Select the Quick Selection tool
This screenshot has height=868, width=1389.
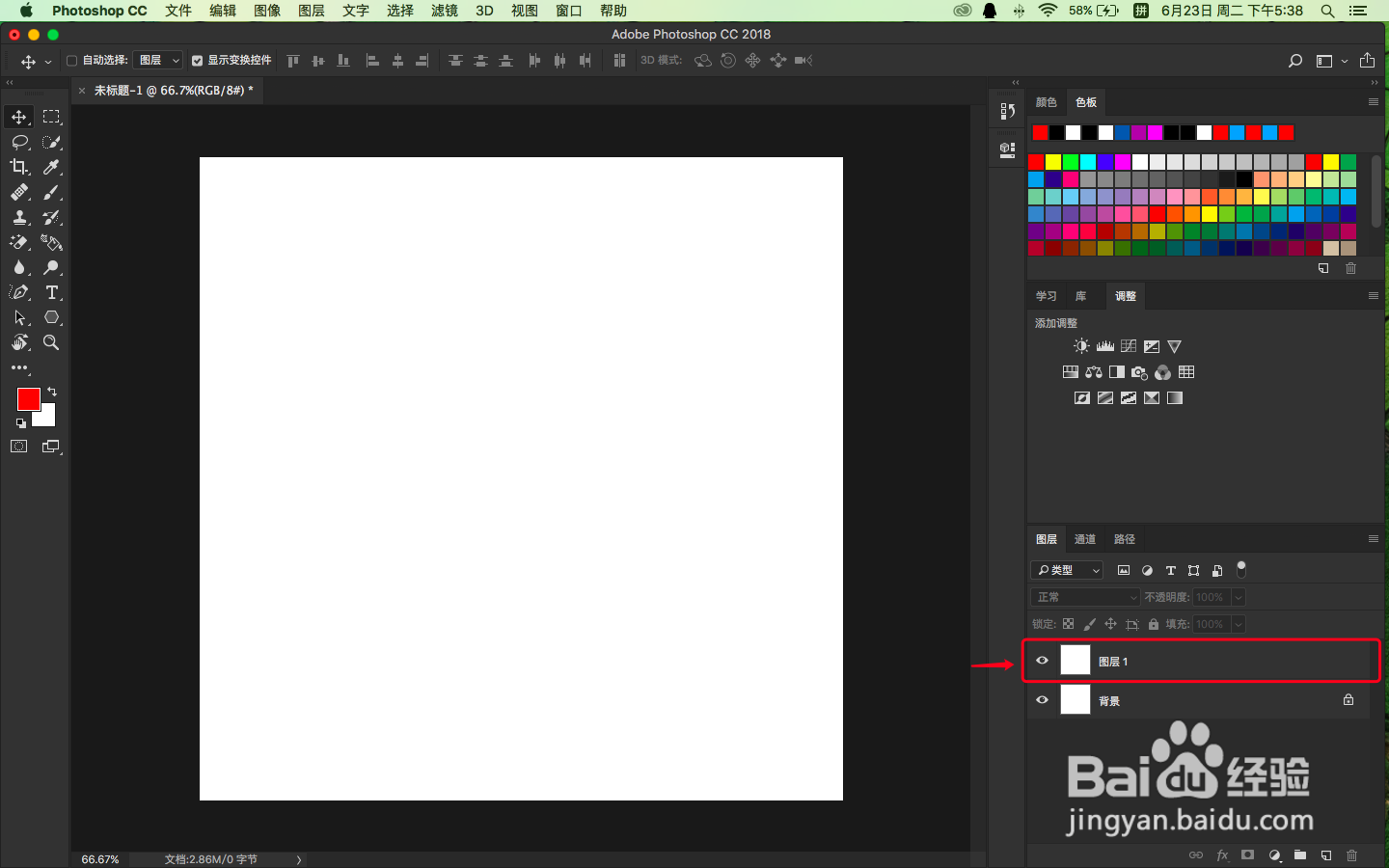pos(52,142)
